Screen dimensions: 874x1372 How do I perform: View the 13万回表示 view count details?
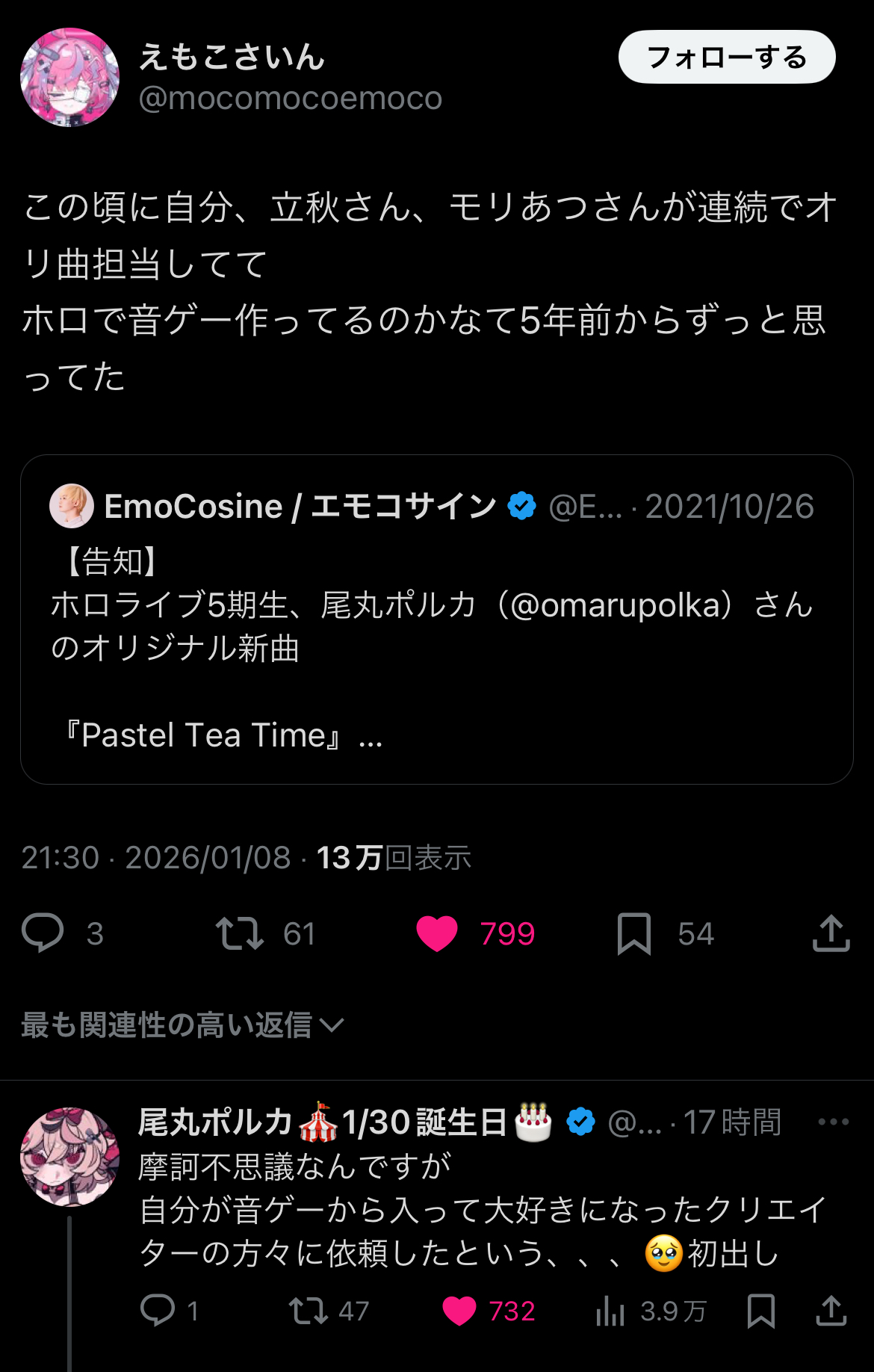point(394,858)
